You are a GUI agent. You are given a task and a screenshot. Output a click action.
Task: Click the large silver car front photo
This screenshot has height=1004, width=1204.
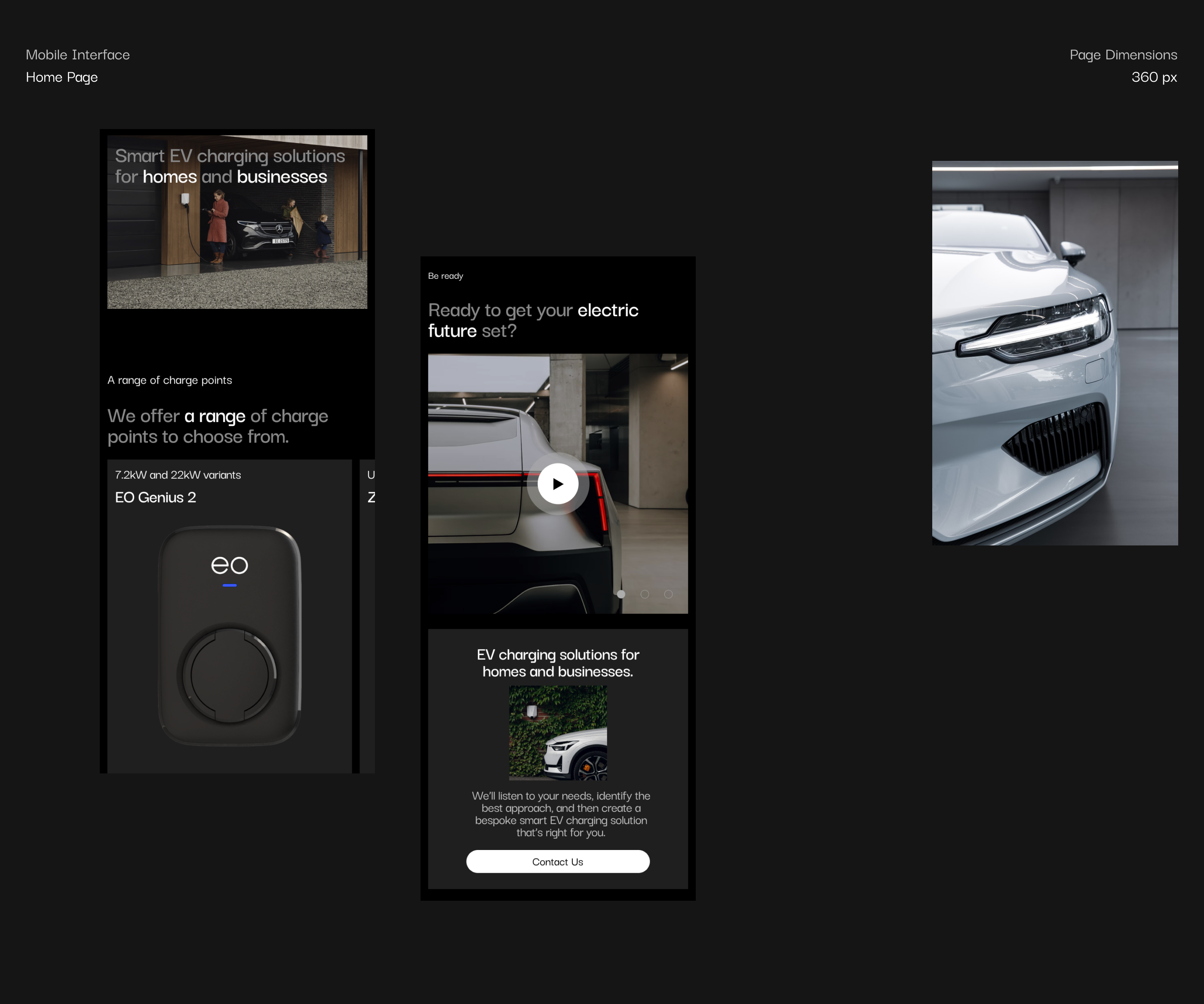[1054, 353]
